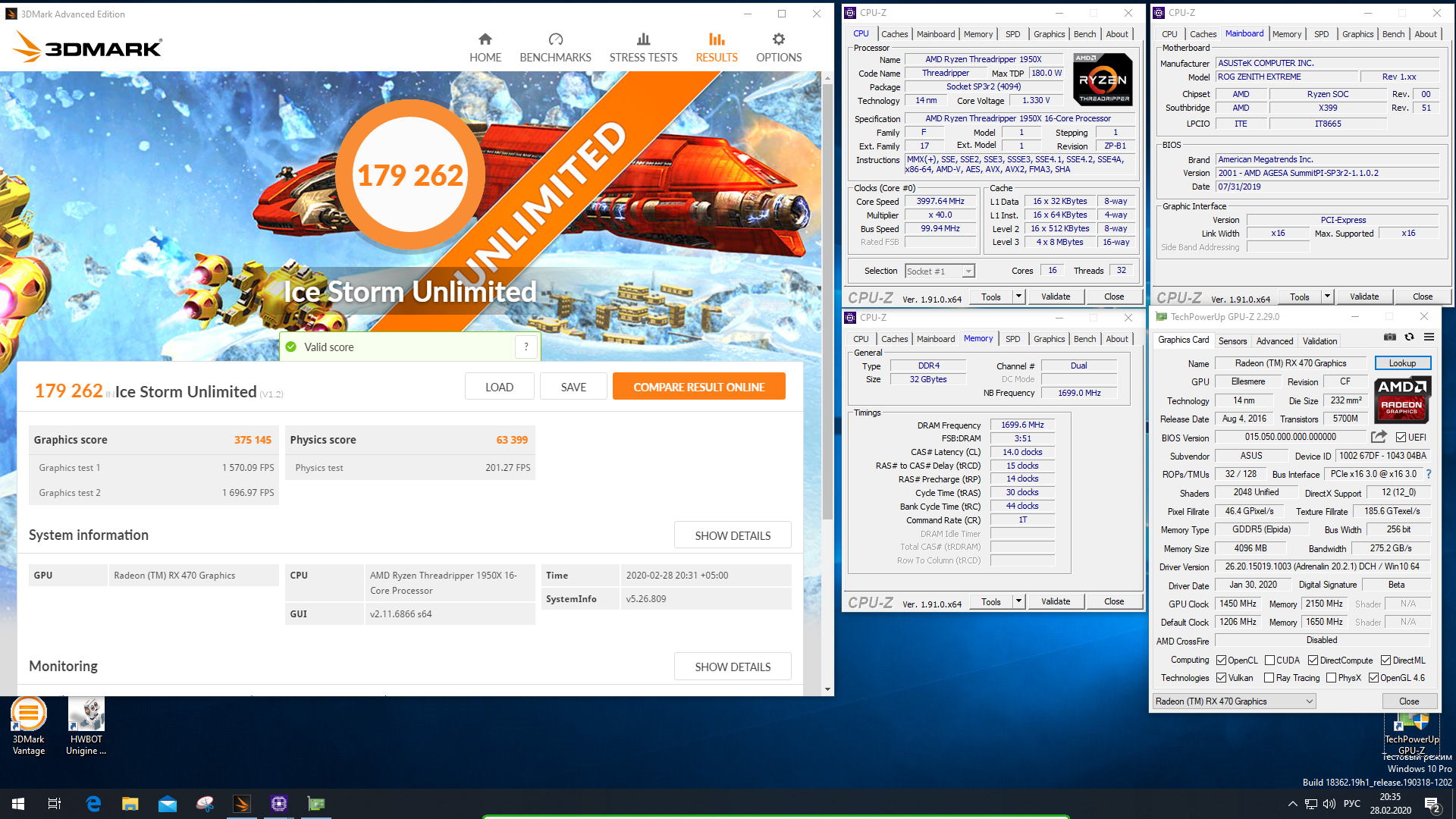Launch Microsoft Edge from the taskbar

(93, 804)
